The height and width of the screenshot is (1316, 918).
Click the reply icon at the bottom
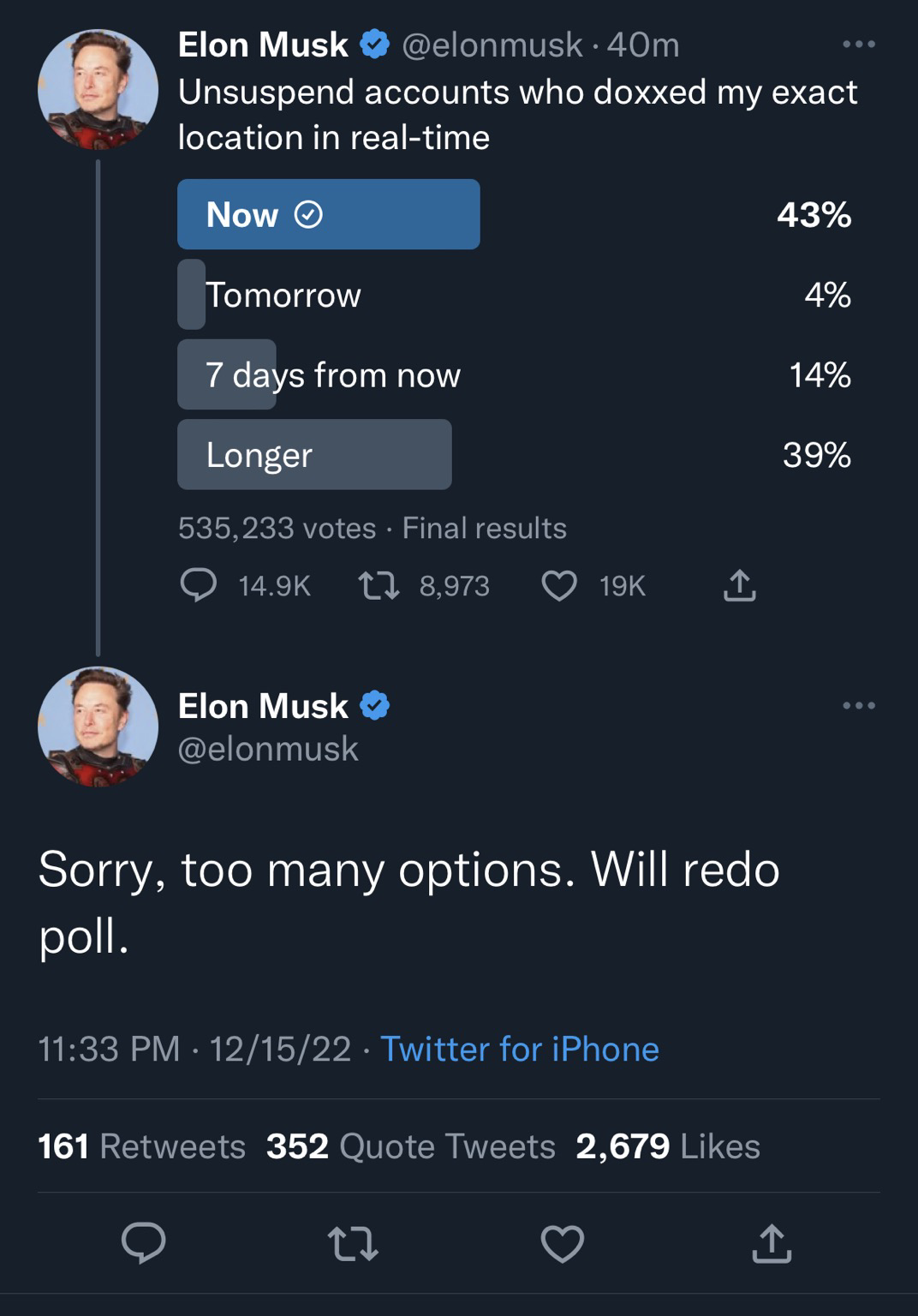[x=143, y=1243]
